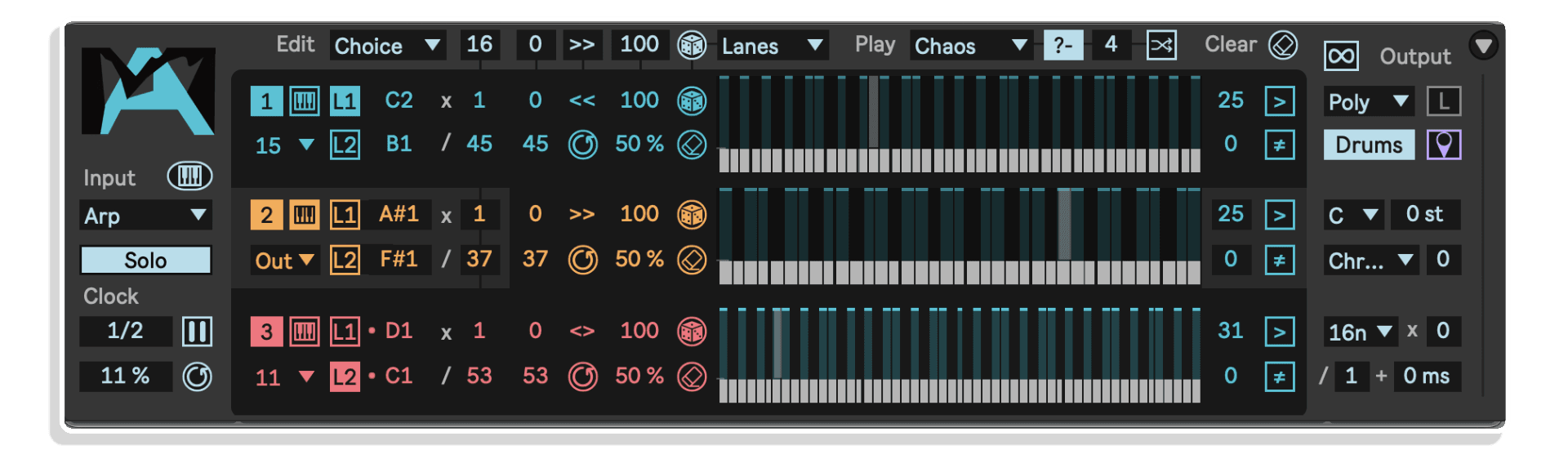Viewport: 1568px width, 450px height.
Task: Click the red eraser icon in lane 3
Action: 692,376
